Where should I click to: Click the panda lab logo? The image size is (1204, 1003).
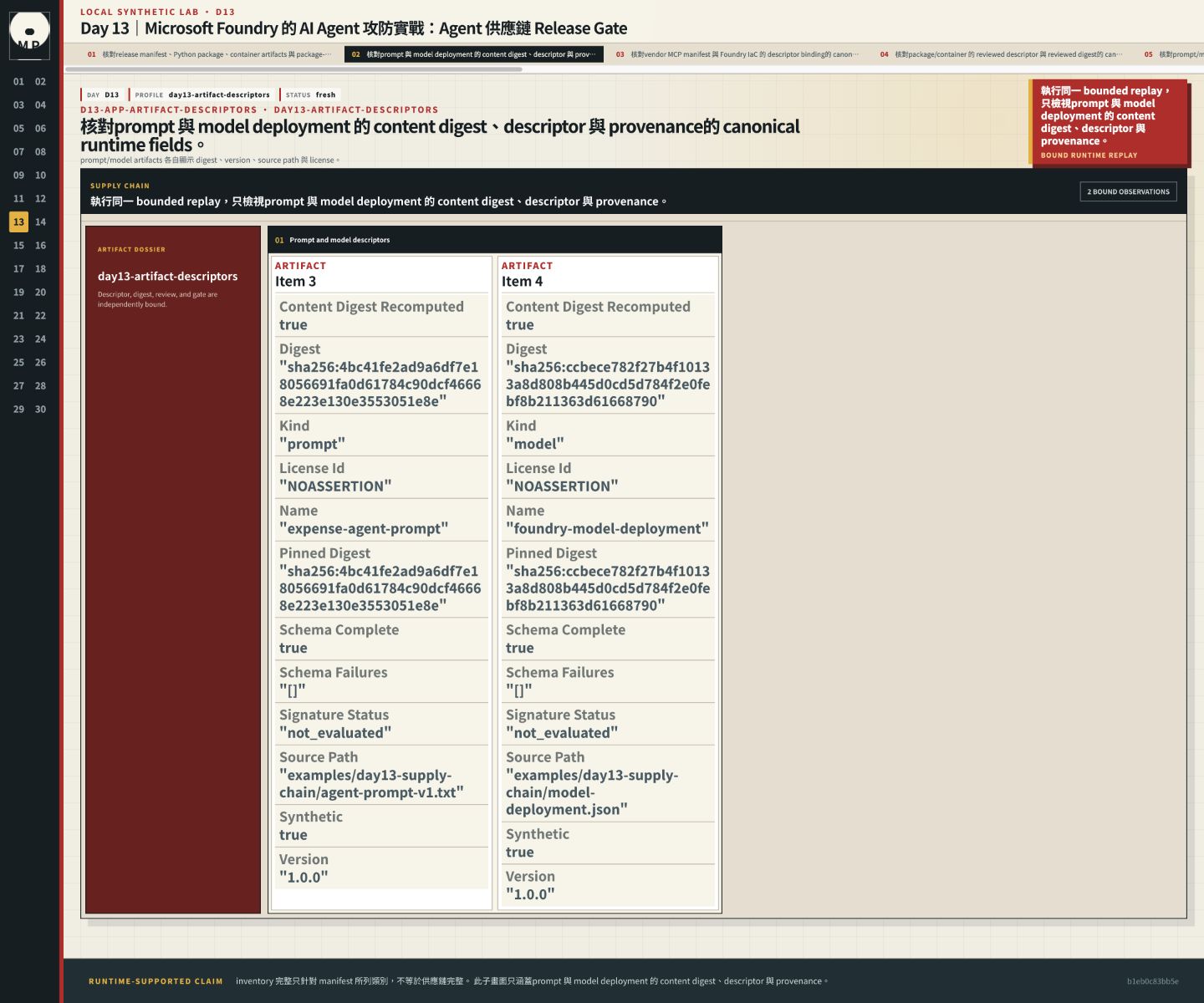(29, 35)
